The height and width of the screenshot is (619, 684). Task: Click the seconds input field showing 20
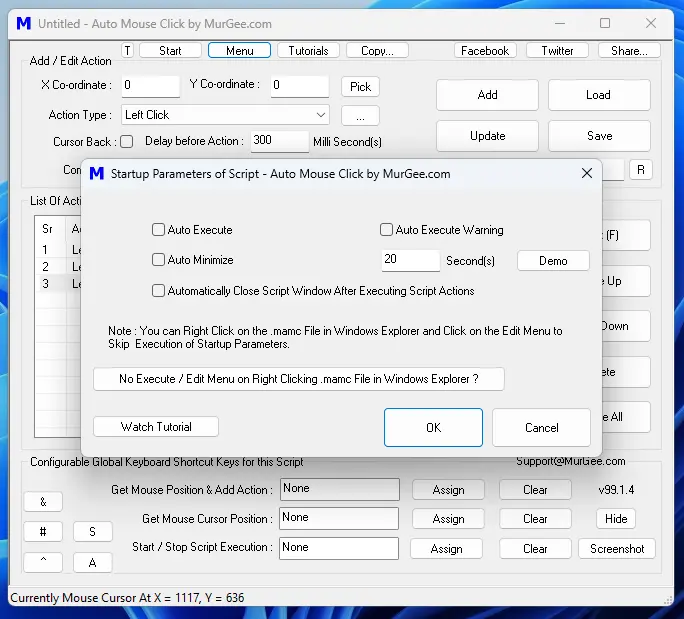[410, 260]
